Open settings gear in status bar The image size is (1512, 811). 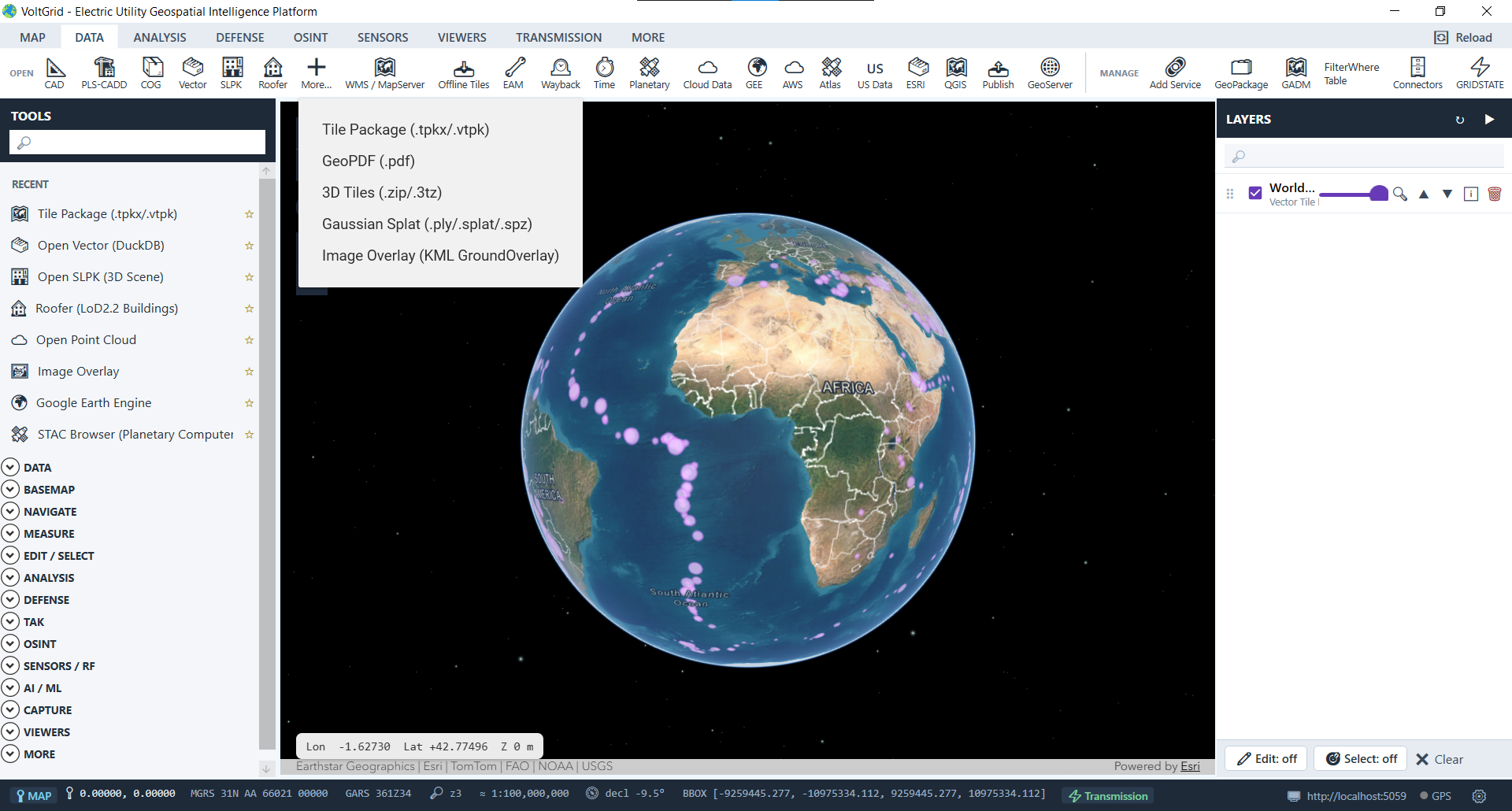pos(1480,796)
